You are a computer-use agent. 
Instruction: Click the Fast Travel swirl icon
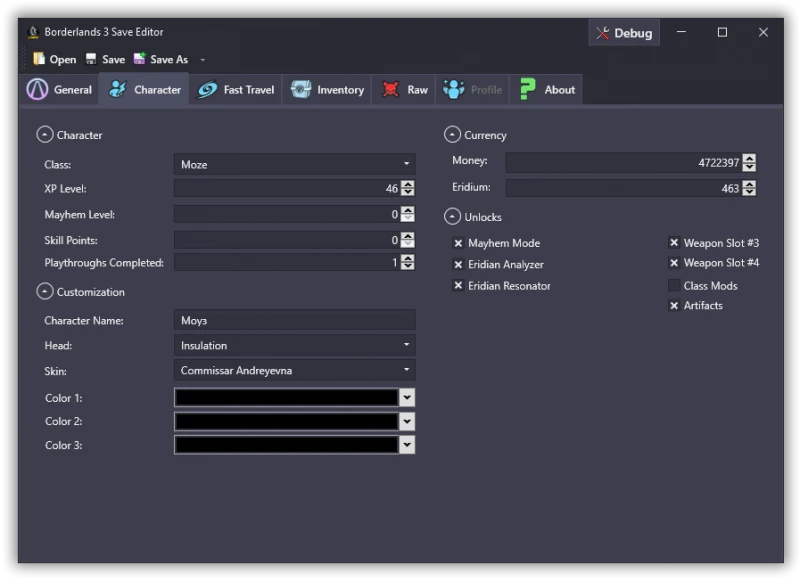pos(207,89)
